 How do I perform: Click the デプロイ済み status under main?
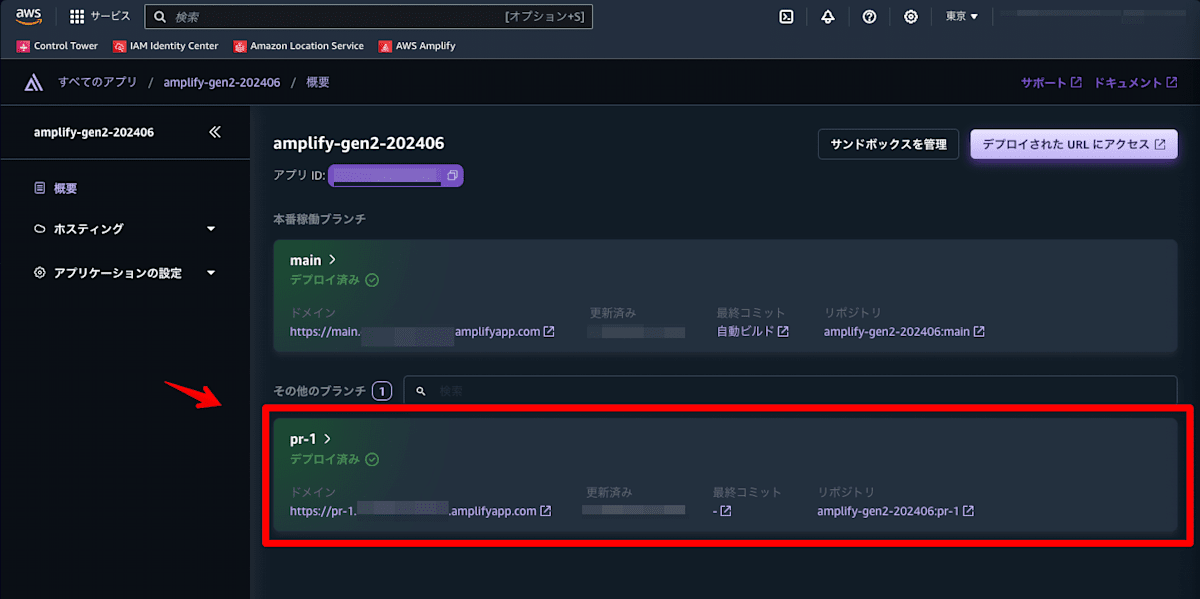click(x=334, y=280)
